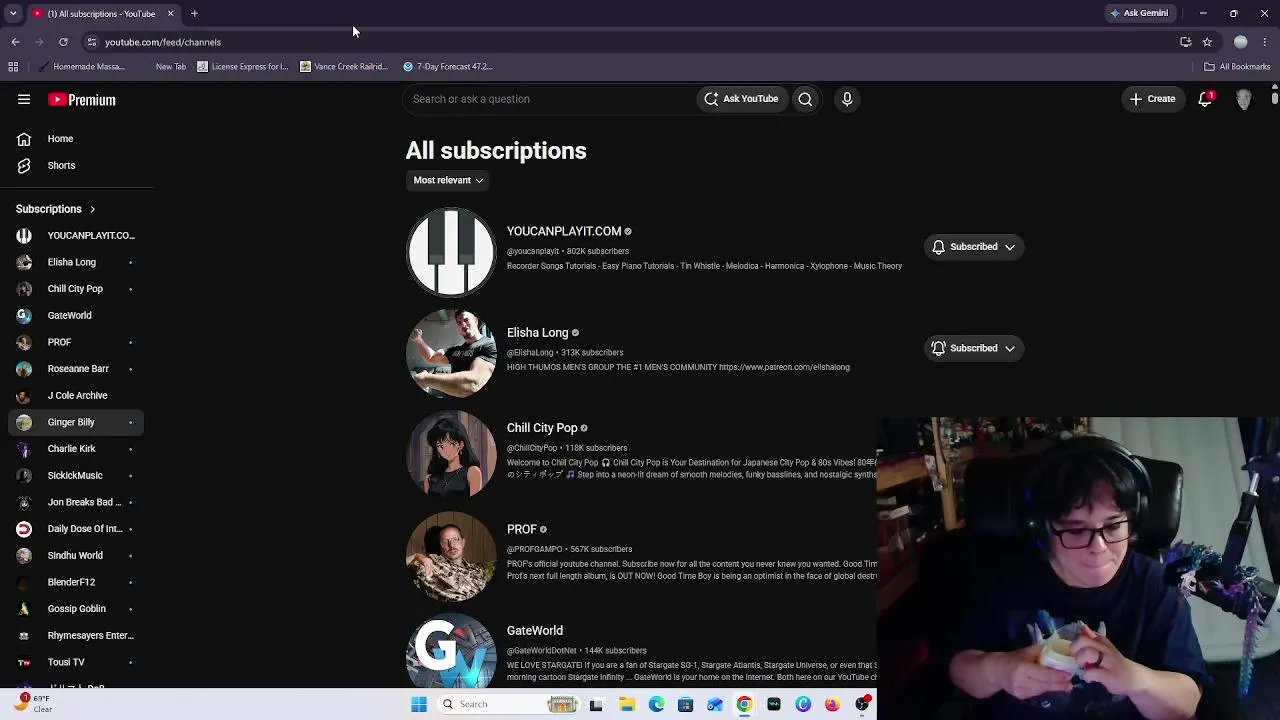Reload the page
The image size is (1280, 720).
click(x=63, y=42)
